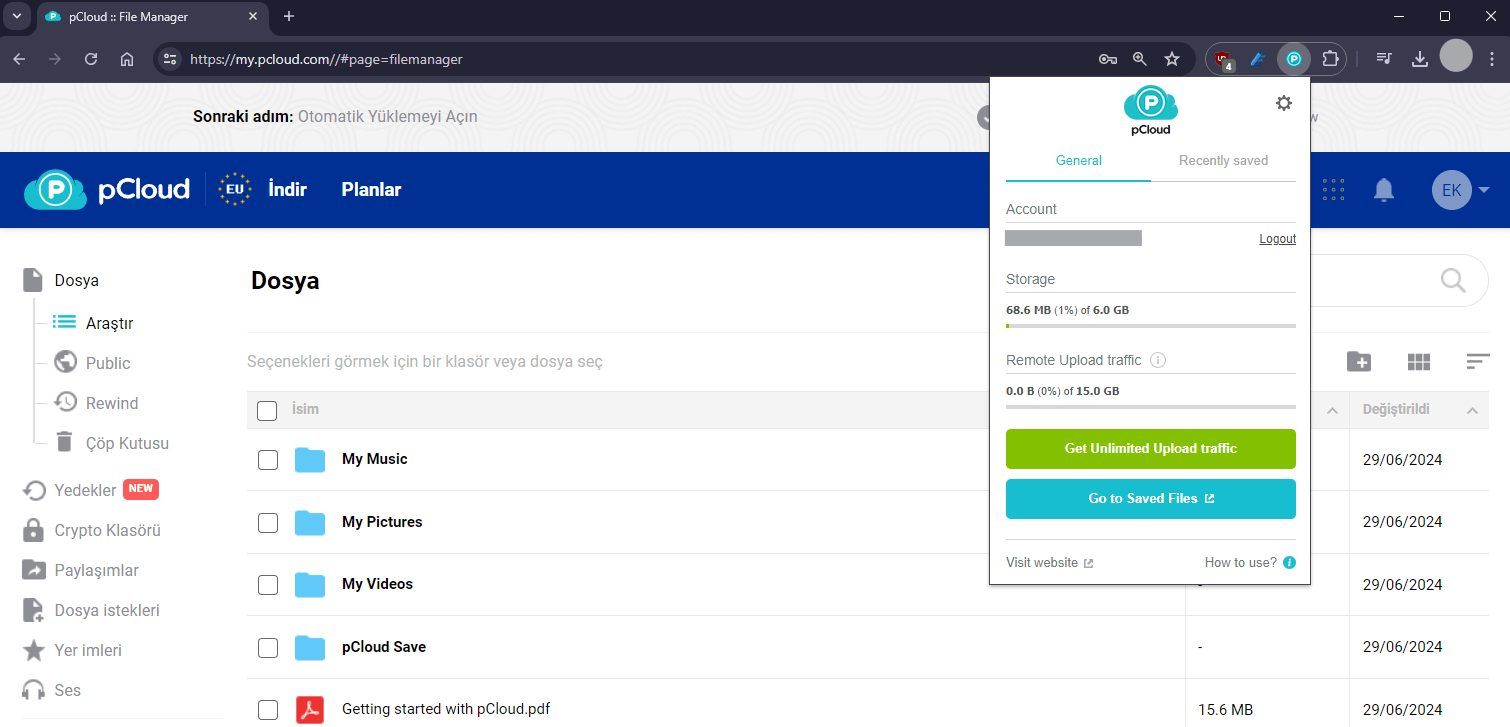Open Çöp Kutusu in the sidebar
Viewport: 1510px width, 727px height.
(111, 443)
